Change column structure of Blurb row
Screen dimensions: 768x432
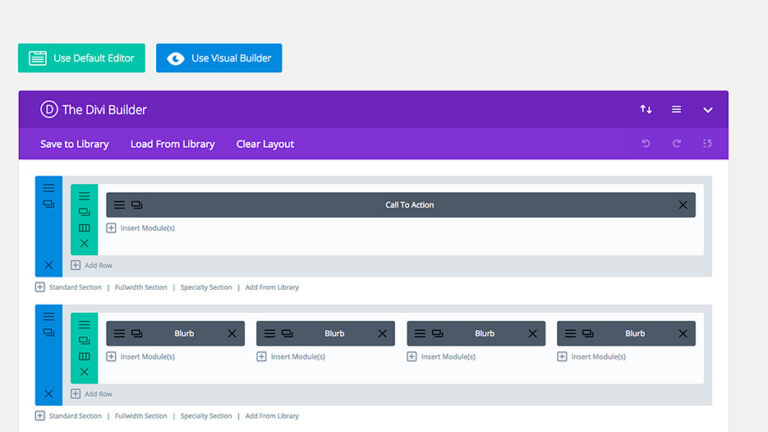click(84, 356)
